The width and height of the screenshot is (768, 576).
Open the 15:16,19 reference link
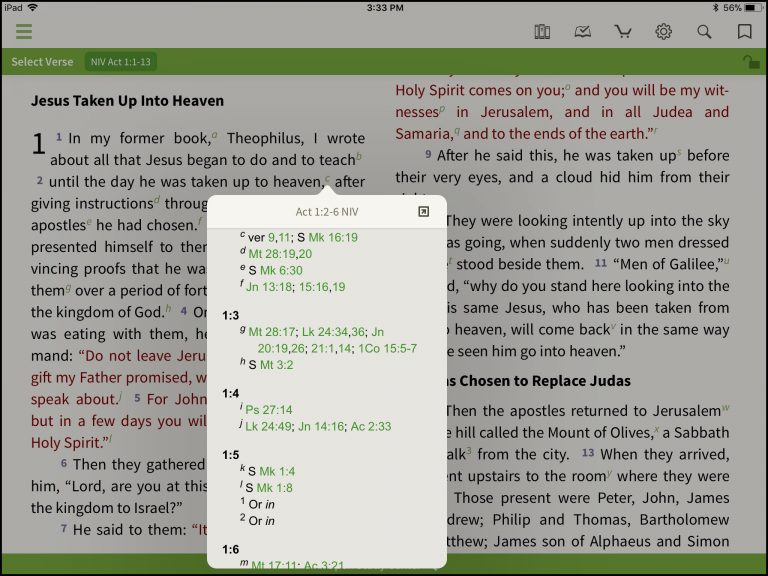(x=322, y=287)
